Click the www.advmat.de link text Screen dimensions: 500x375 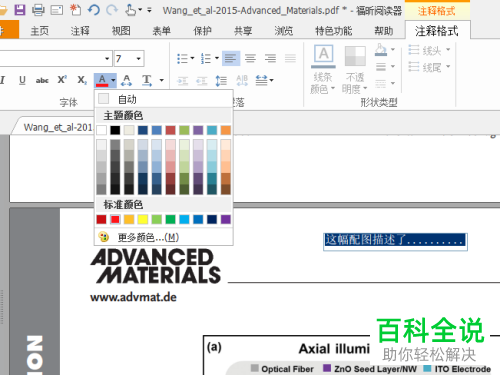click(x=133, y=297)
